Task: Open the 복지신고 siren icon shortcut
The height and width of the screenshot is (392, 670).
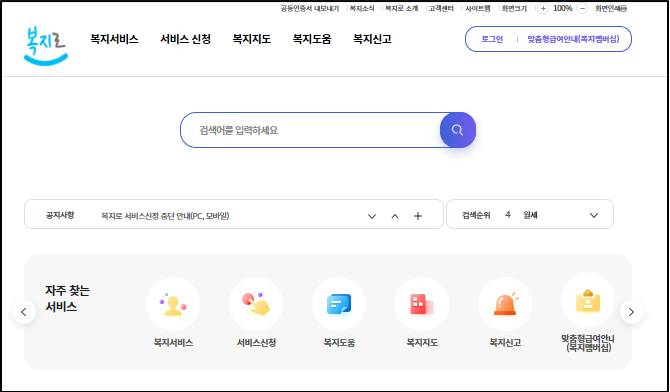Action: coord(505,304)
